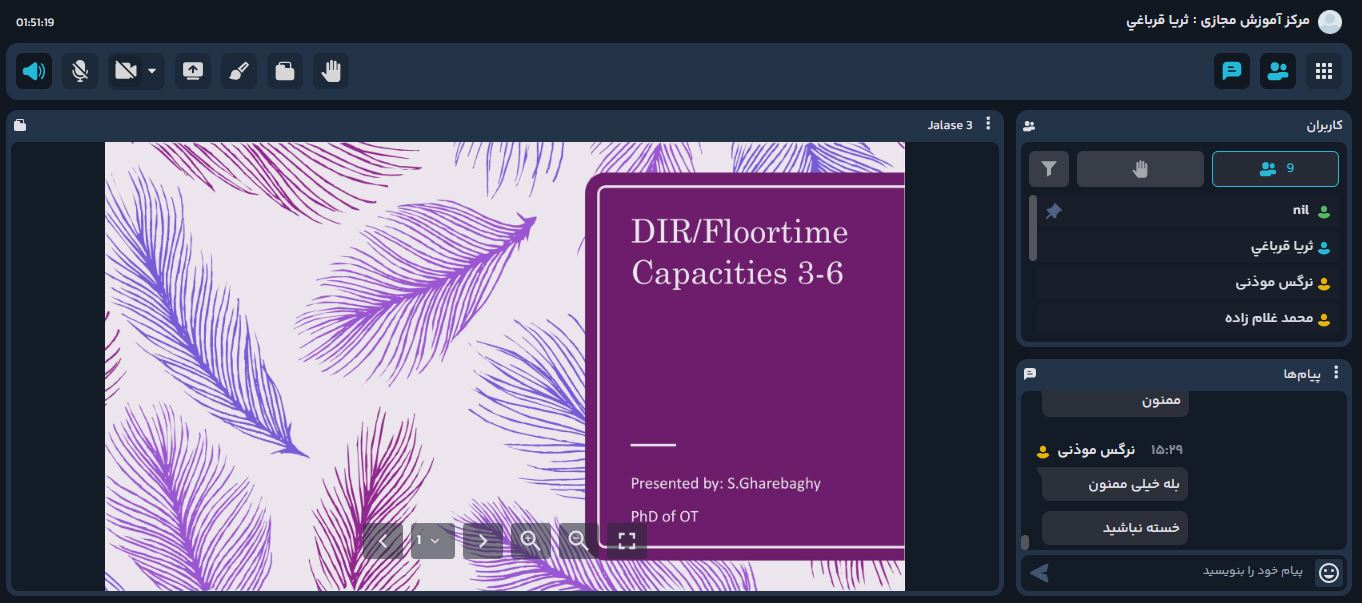Click the share screen icon
The height and width of the screenshot is (603, 1362).
click(x=193, y=71)
